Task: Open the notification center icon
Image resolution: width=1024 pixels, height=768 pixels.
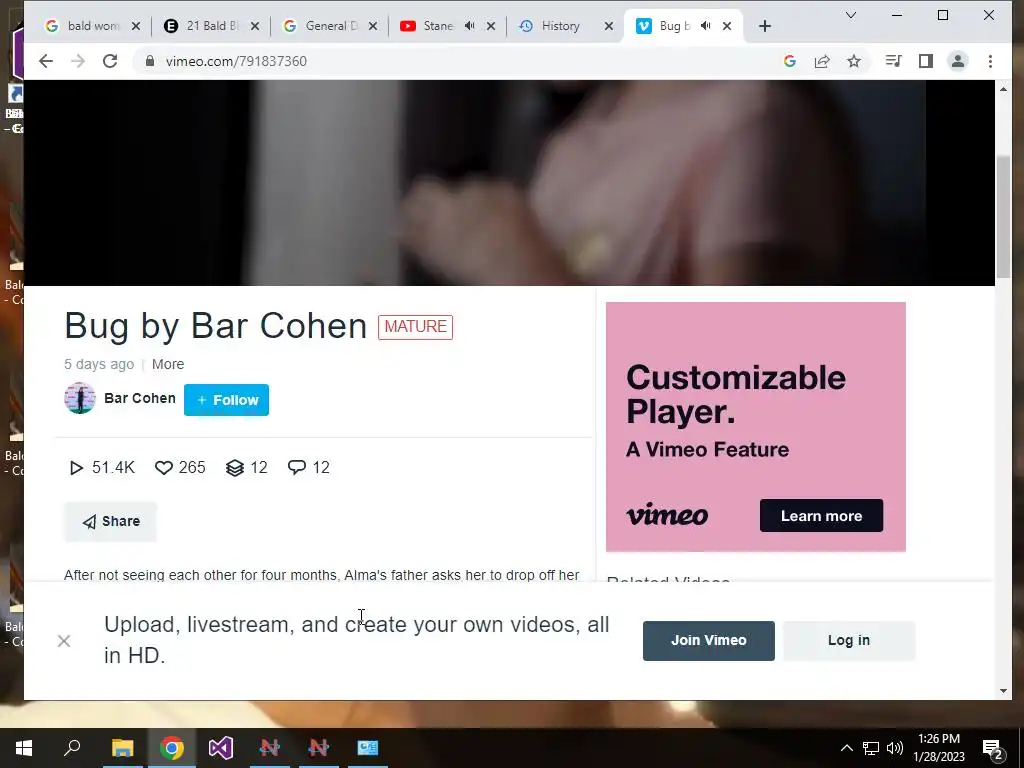Action: point(993,749)
